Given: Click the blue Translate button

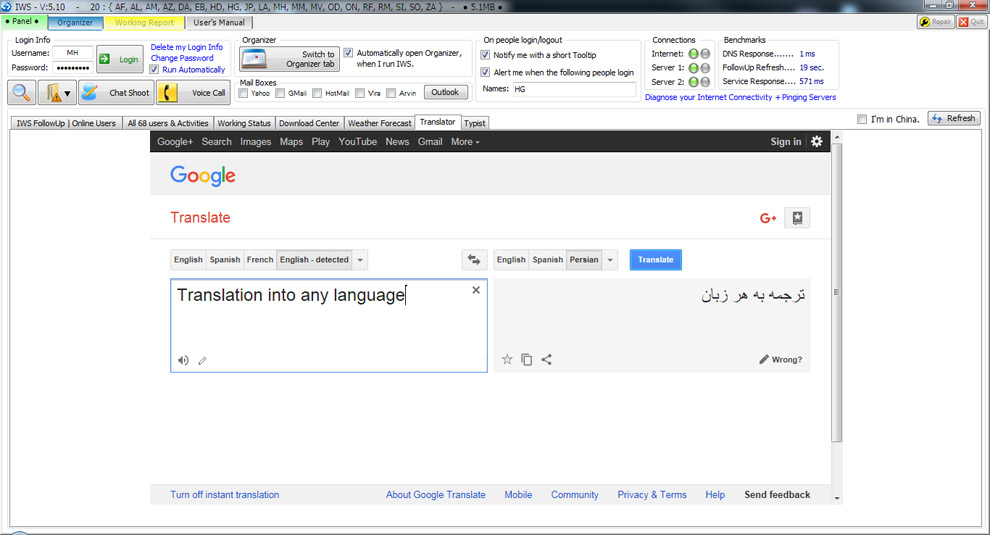Looking at the screenshot, I should click(655, 260).
